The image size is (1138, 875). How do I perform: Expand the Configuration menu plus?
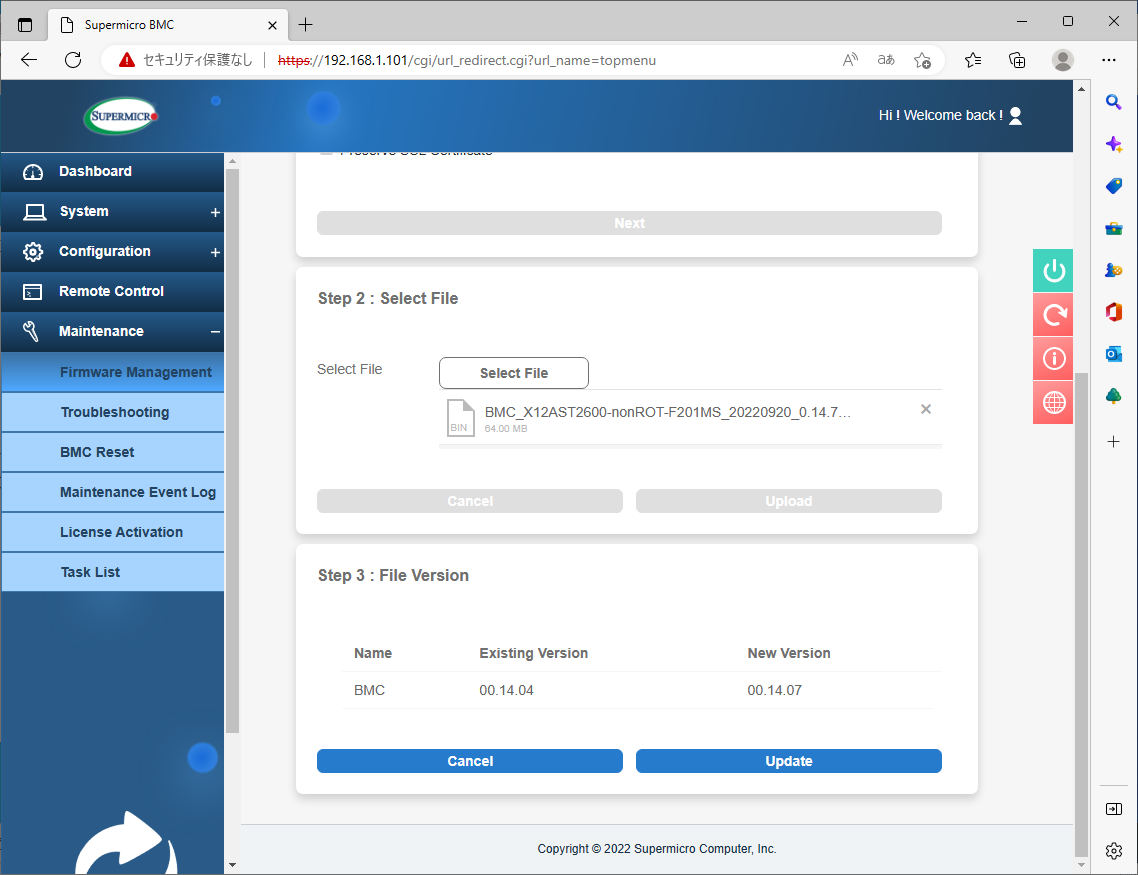pyautogui.click(x=215, y=252)
